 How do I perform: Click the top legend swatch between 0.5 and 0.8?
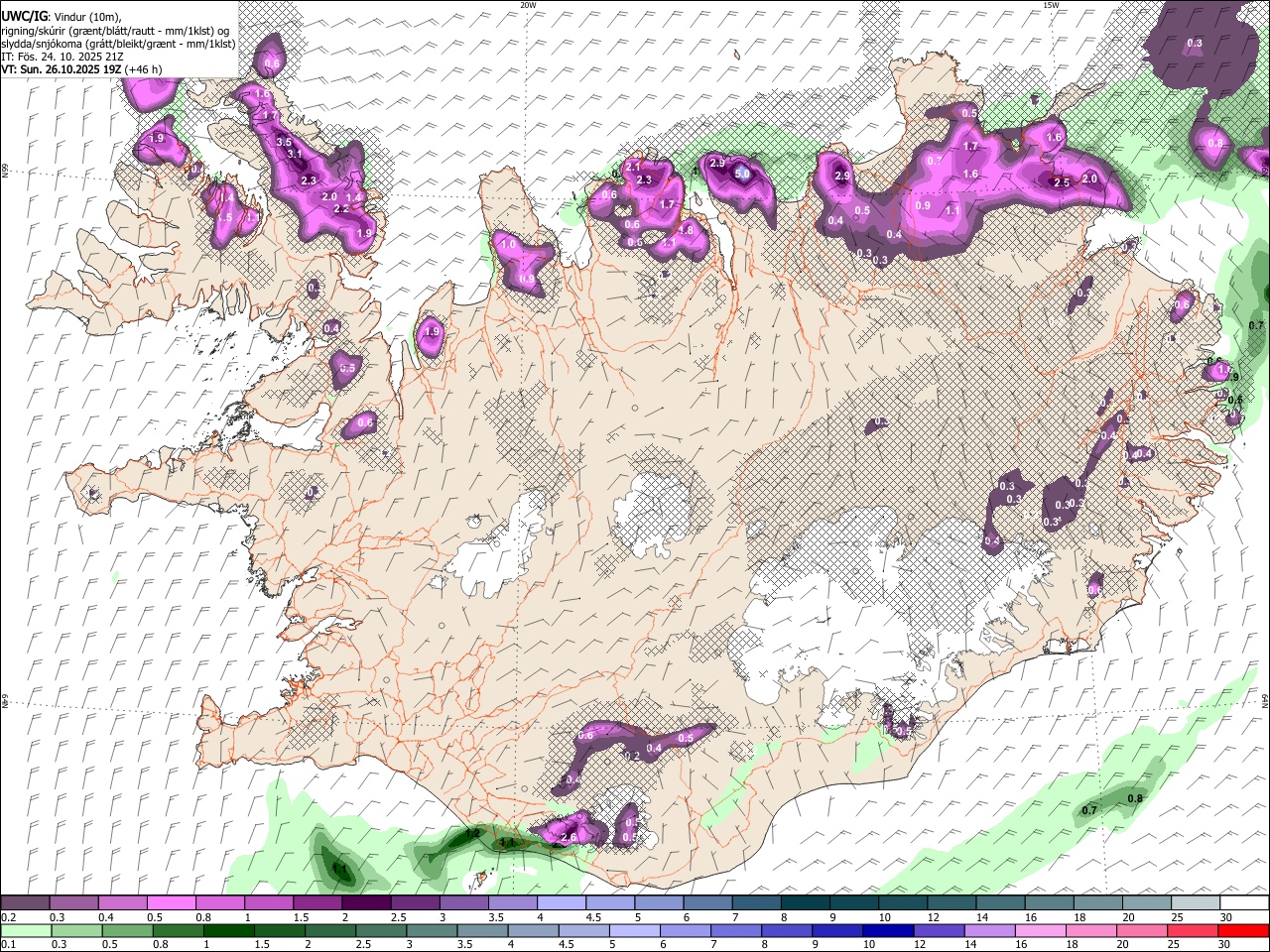tap(173, 903)
